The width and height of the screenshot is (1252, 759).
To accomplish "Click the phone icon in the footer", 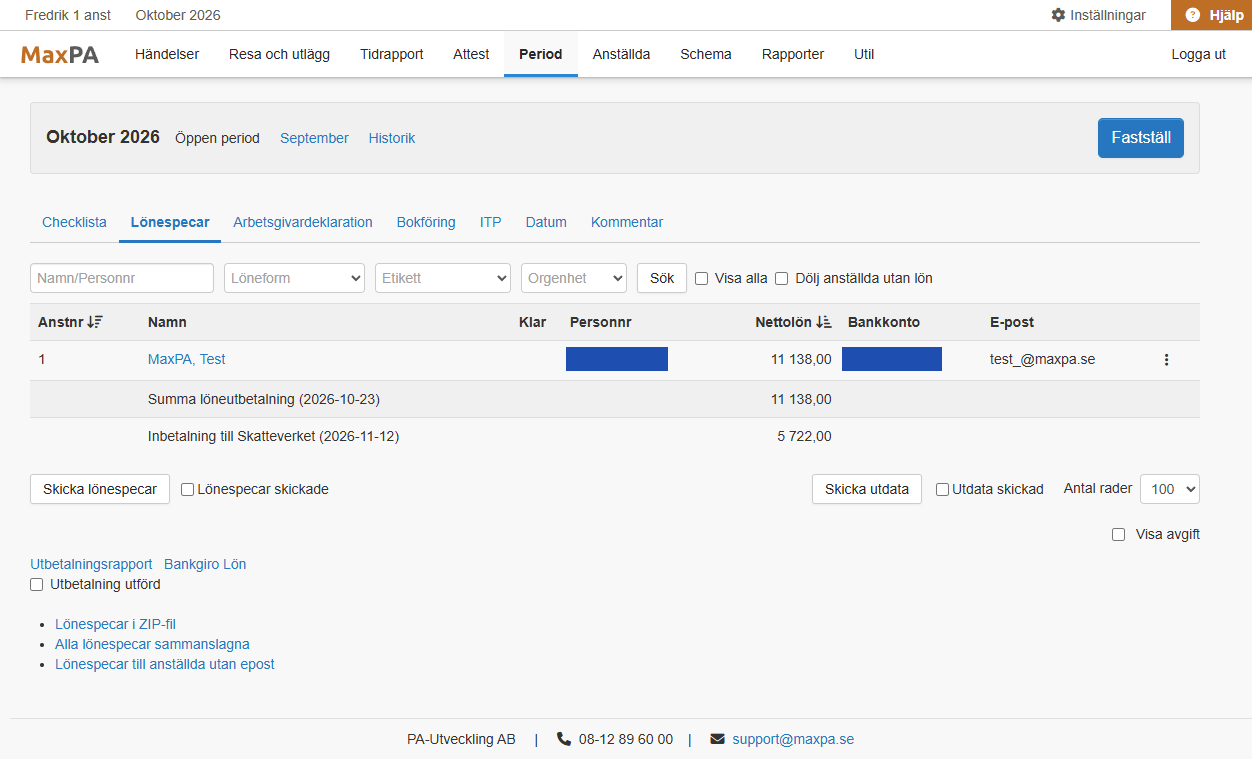I will pos(564,739).
